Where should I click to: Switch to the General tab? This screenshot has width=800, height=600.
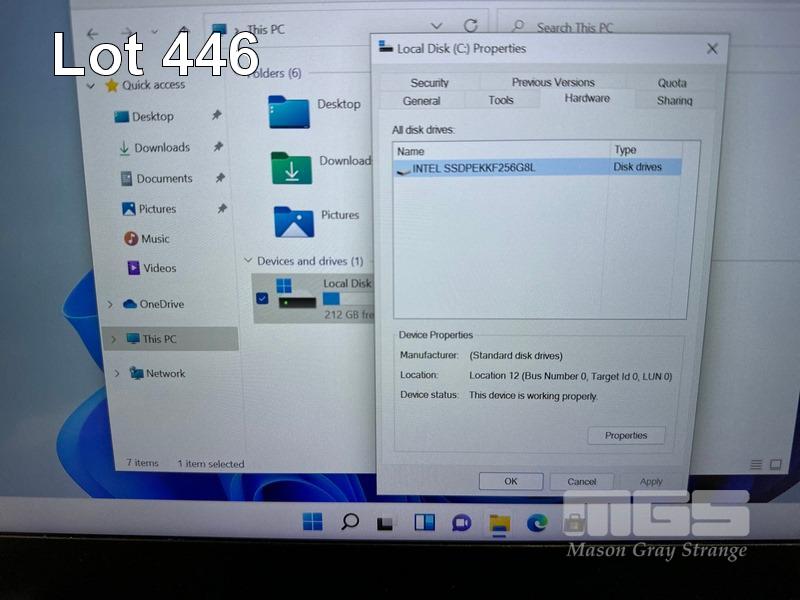click(421, 101)
